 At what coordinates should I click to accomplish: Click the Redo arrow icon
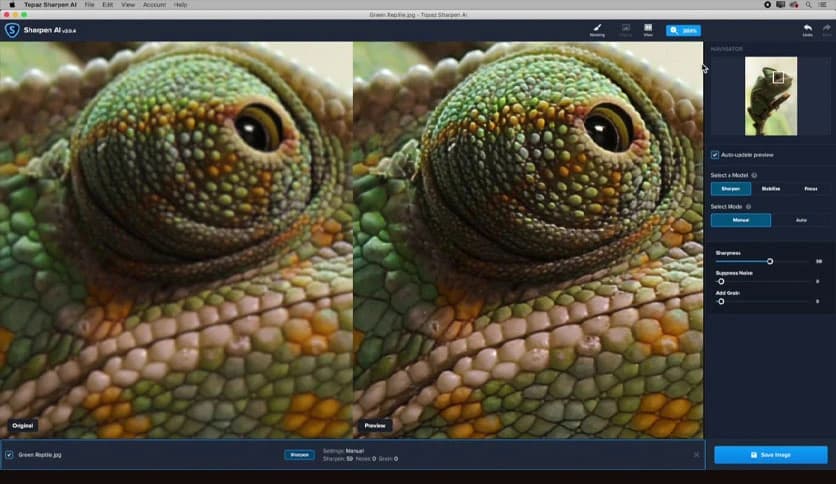coord(826,29)
